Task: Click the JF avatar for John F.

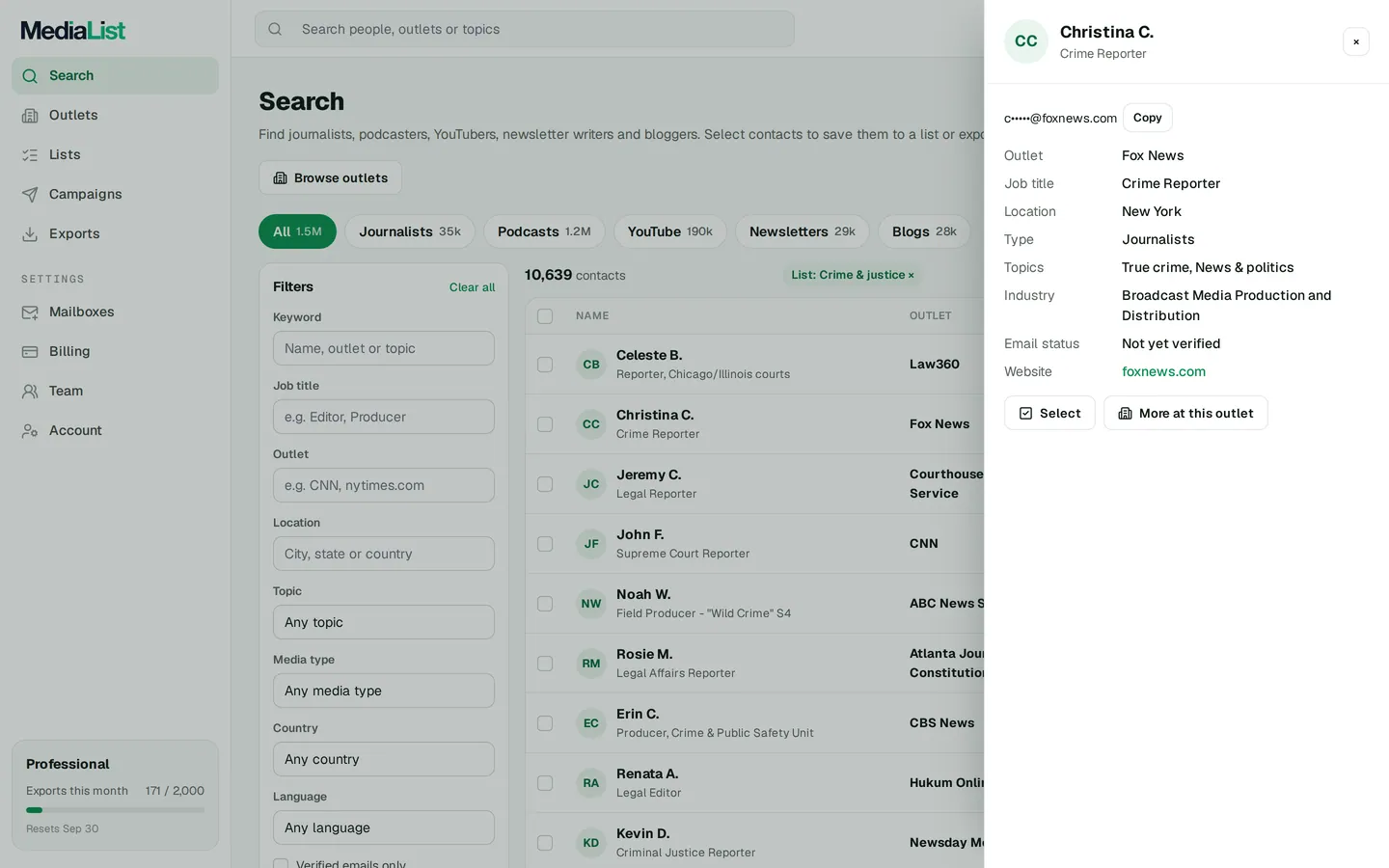Action: [591, 544]
